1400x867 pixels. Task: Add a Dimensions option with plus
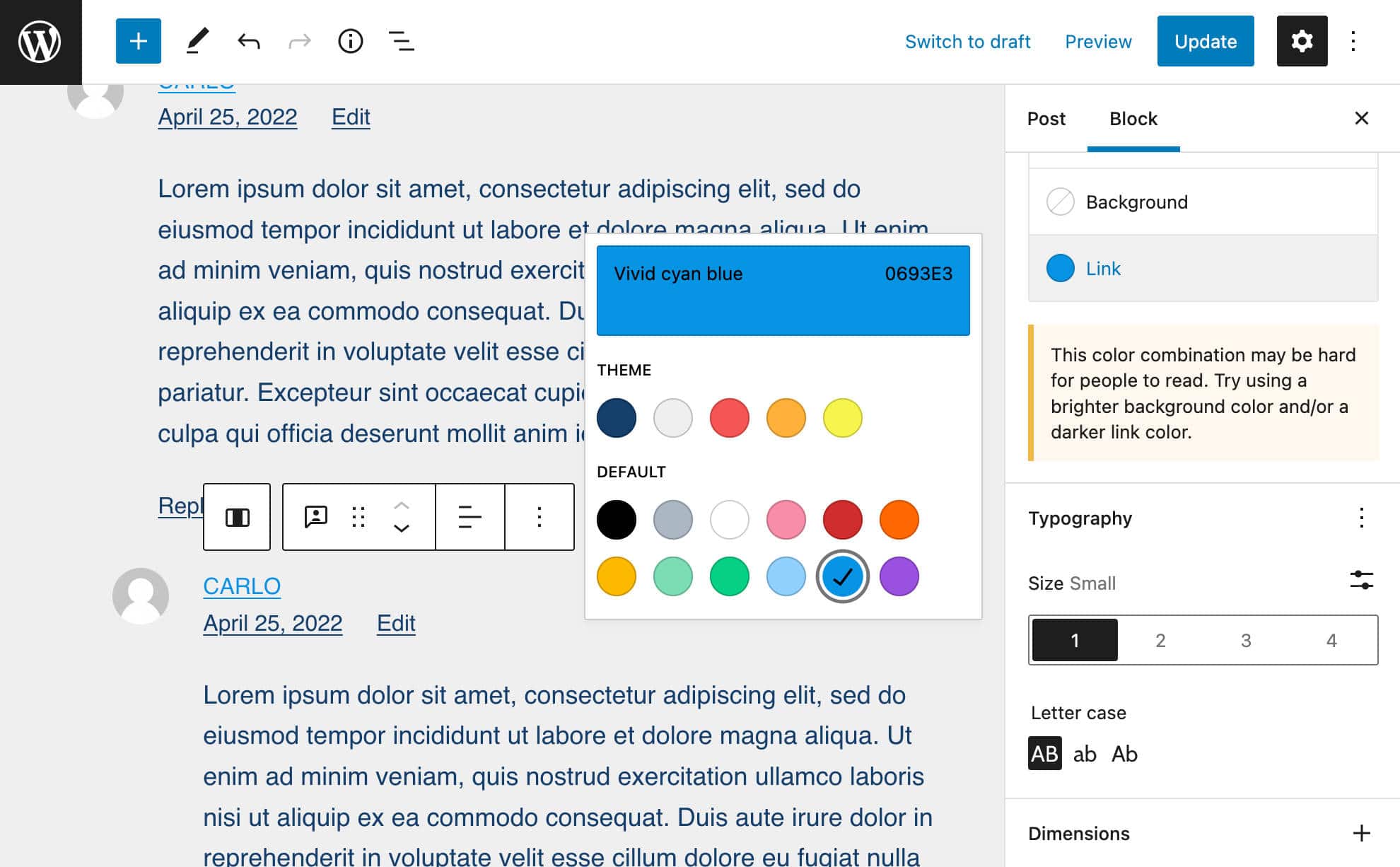point(1362,833)
